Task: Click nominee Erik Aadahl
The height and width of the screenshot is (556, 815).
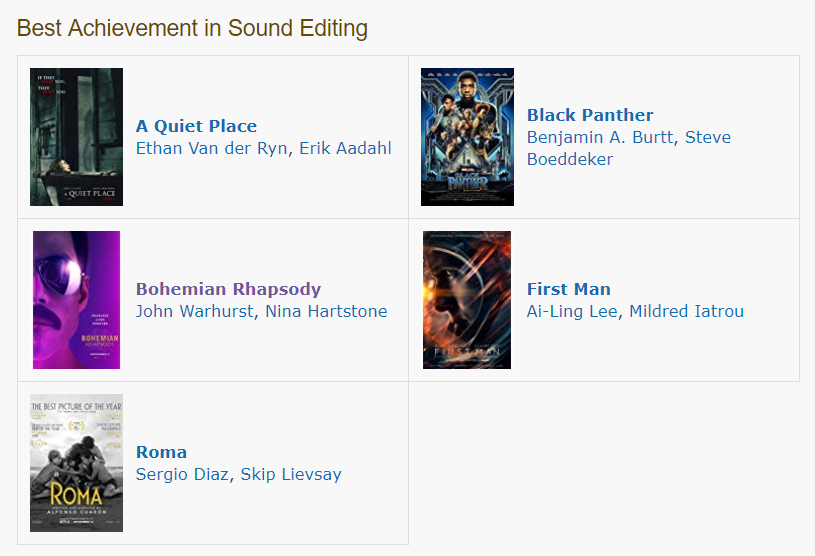Action: click(x=345, y=148)
